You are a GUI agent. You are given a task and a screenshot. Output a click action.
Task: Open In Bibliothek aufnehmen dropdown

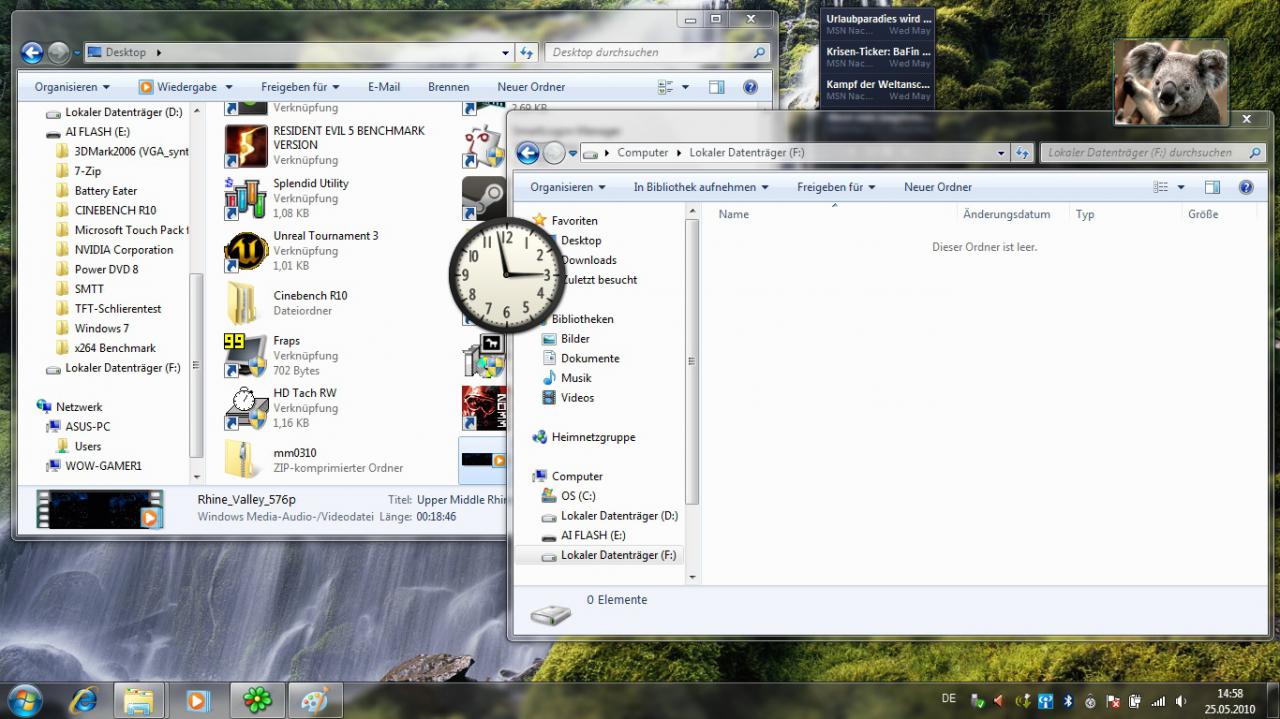[x=701, y=187]
